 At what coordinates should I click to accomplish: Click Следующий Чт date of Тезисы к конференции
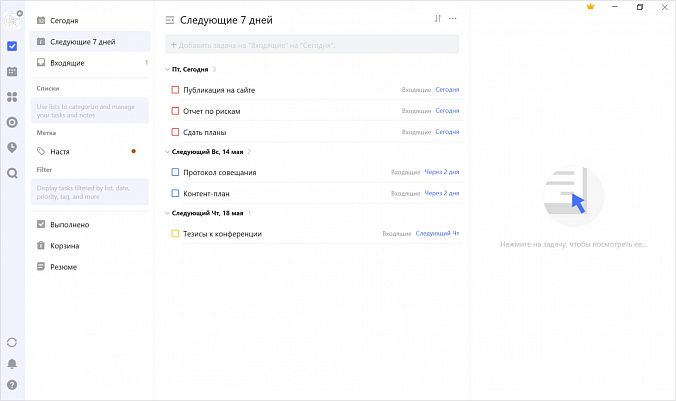438,233
